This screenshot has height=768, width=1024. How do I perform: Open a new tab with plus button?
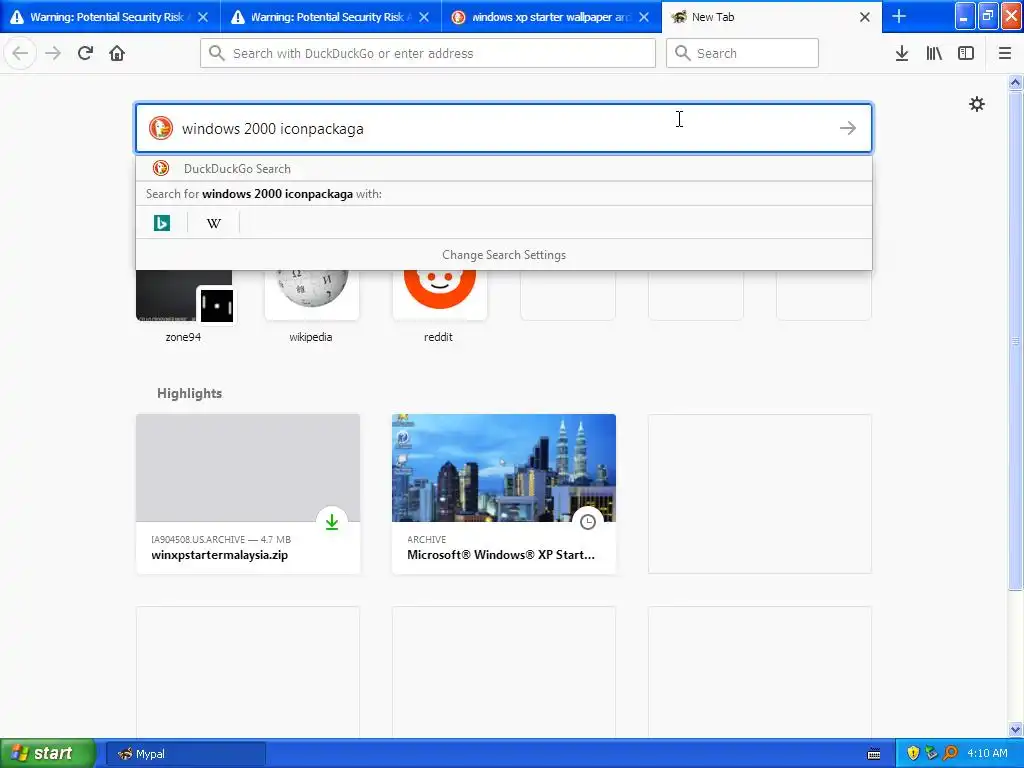[899, 16]
